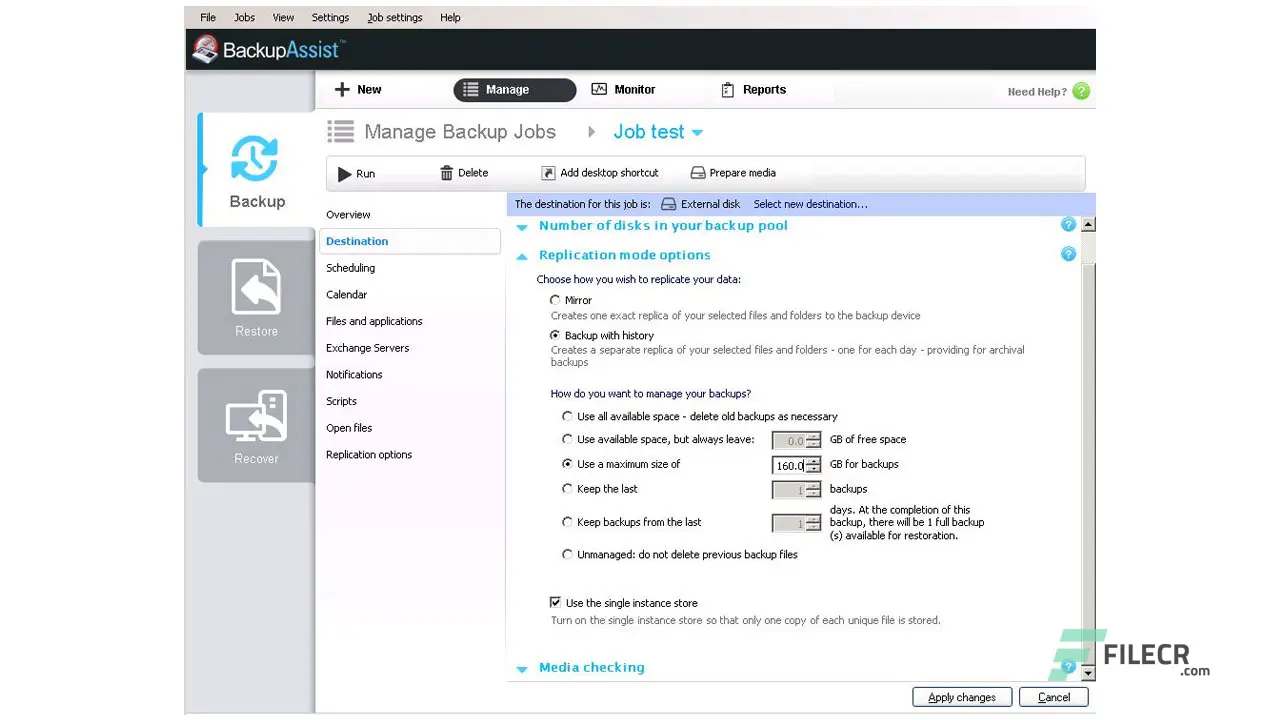The height and width of the screenshot is (720, 1280).
Task: Open Files and applications section
Action: coord(374,322)
